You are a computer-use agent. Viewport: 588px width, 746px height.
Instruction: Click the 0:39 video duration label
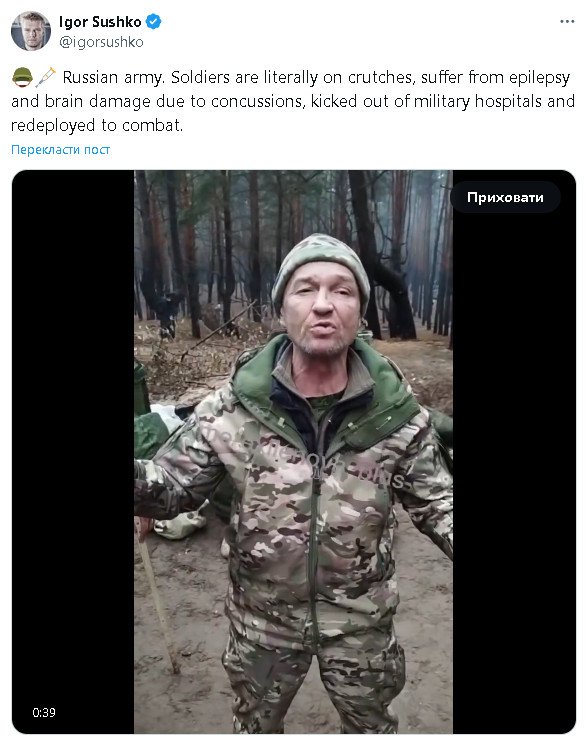pos(44,712)
